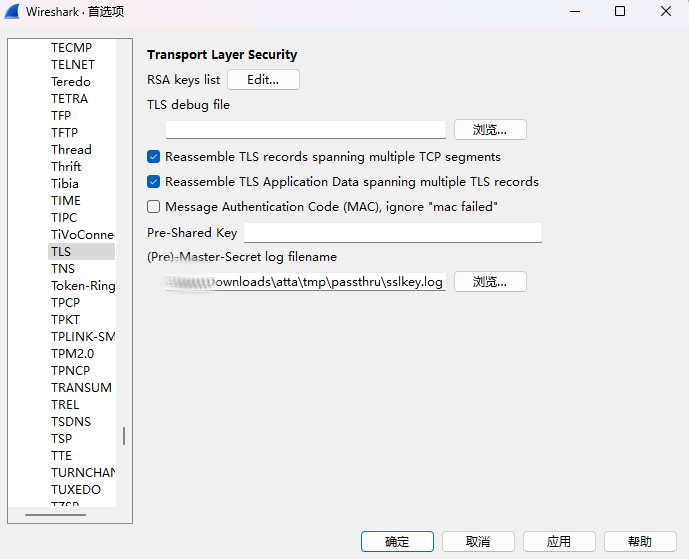The height and width of the screenshot is (559, 689).
Task: Select TIPC protocol entry
Action: pos(64,218)
